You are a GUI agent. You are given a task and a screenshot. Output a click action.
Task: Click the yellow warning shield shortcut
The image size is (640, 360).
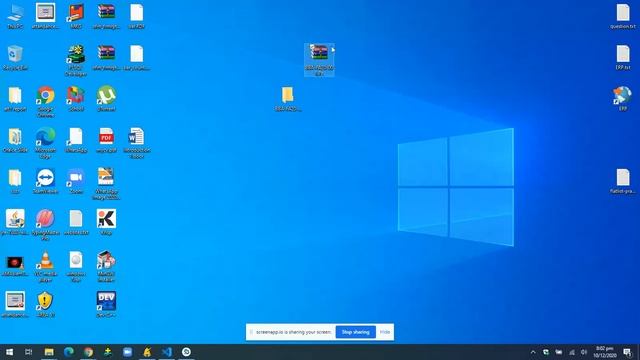45,304
